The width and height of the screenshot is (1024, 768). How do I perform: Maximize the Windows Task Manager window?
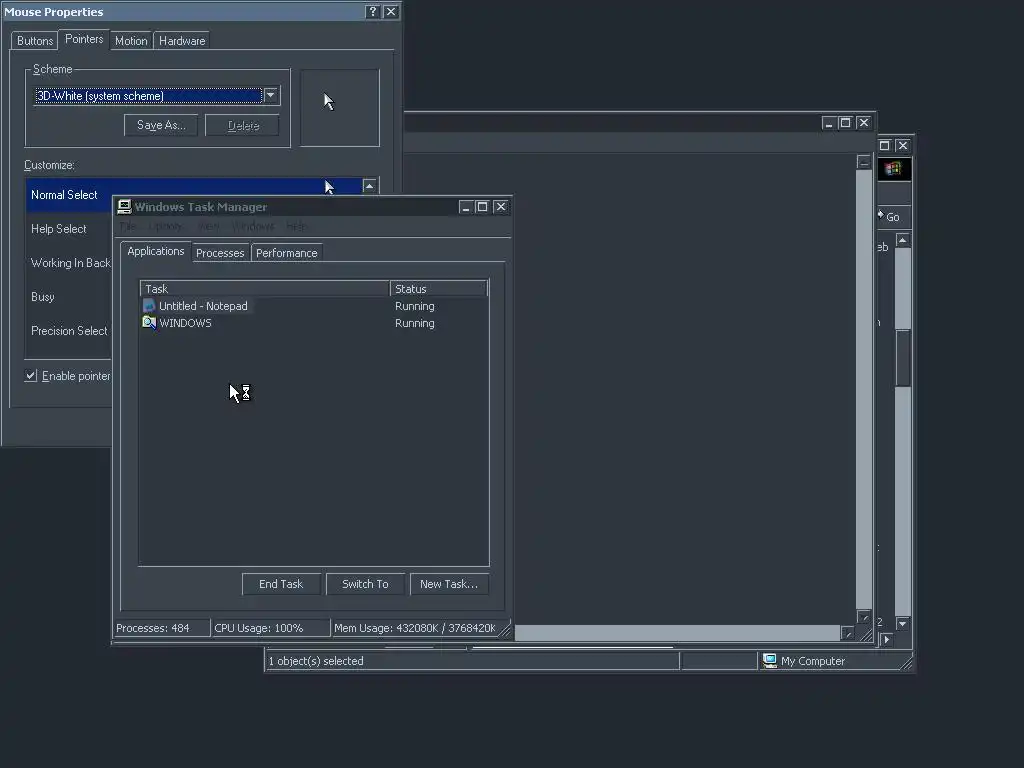(482, 207)
